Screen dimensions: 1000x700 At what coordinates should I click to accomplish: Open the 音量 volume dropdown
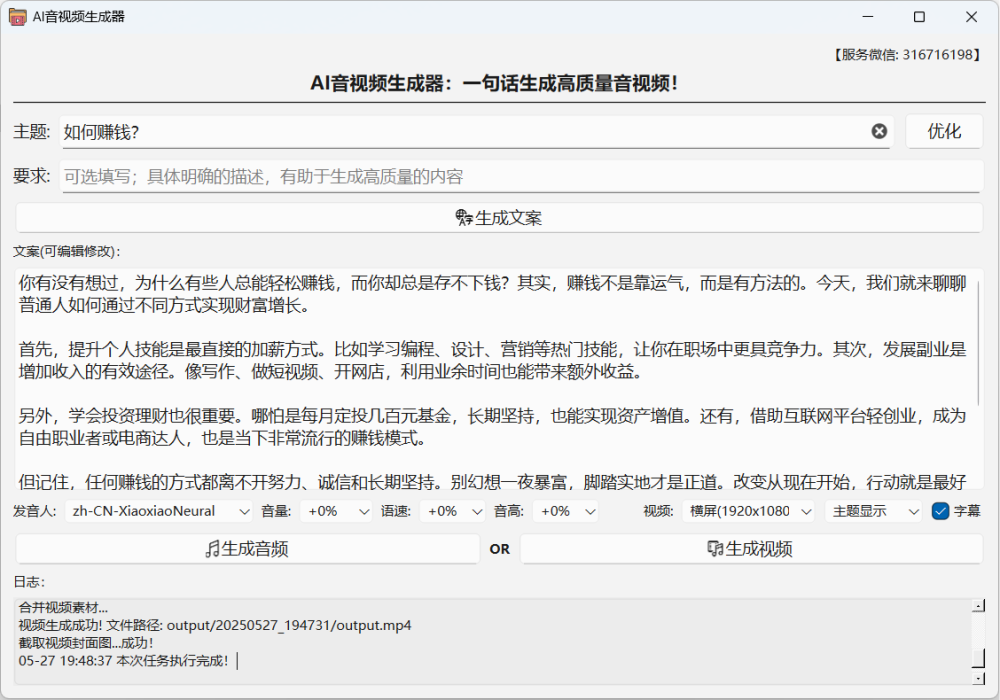click(x=337, y=511)
